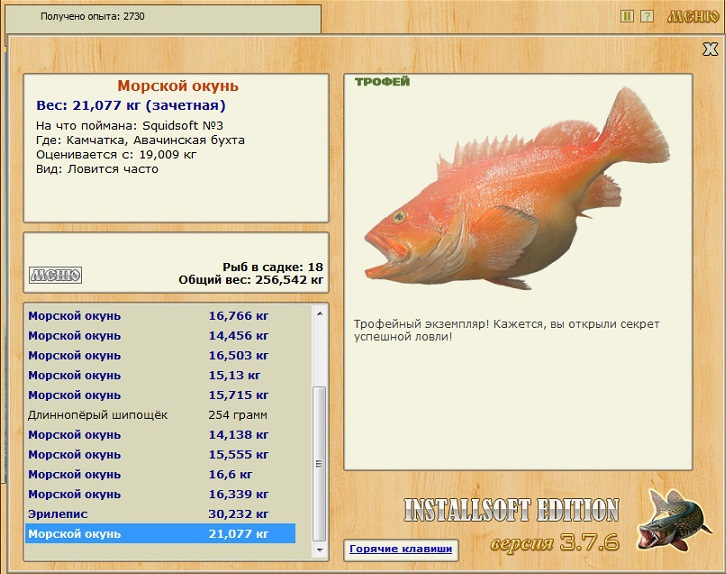This screenshot has height=574, width=726.
Task: Click the ТРОФЕЙ label
Action: click(x=382, y=82)
